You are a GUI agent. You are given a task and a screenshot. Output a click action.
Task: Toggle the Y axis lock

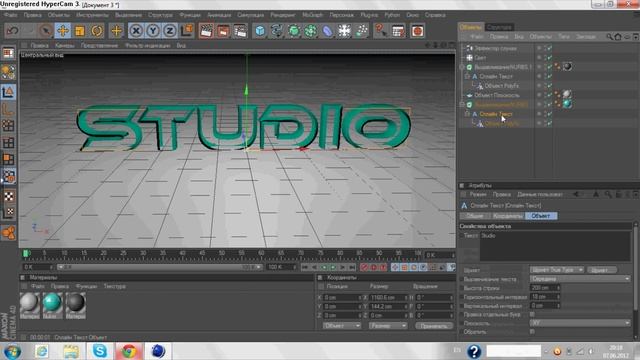pyautogui.click(x=153, y=31)
